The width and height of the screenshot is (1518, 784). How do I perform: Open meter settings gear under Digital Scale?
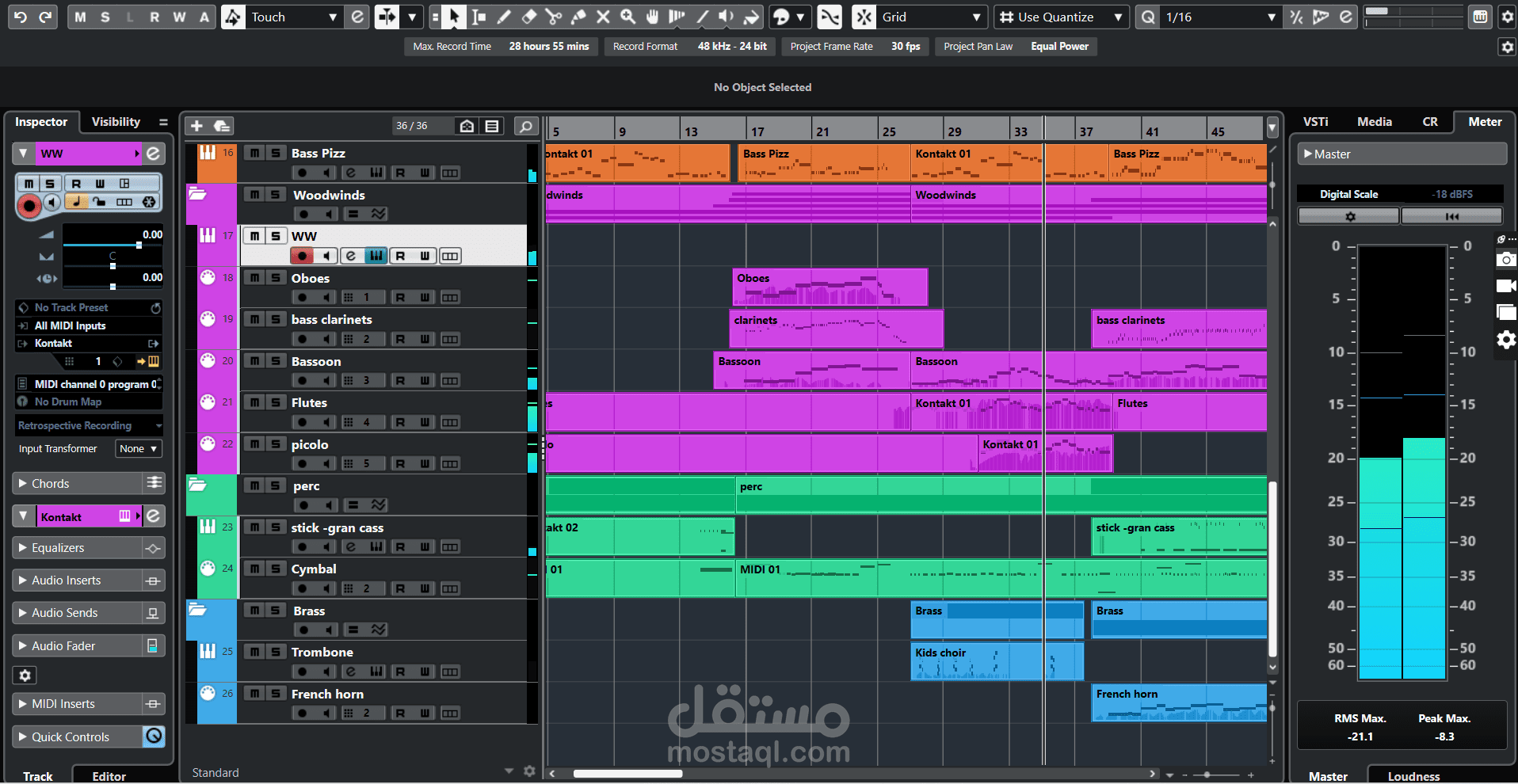pyautogui.click(x=1350, y=216)
